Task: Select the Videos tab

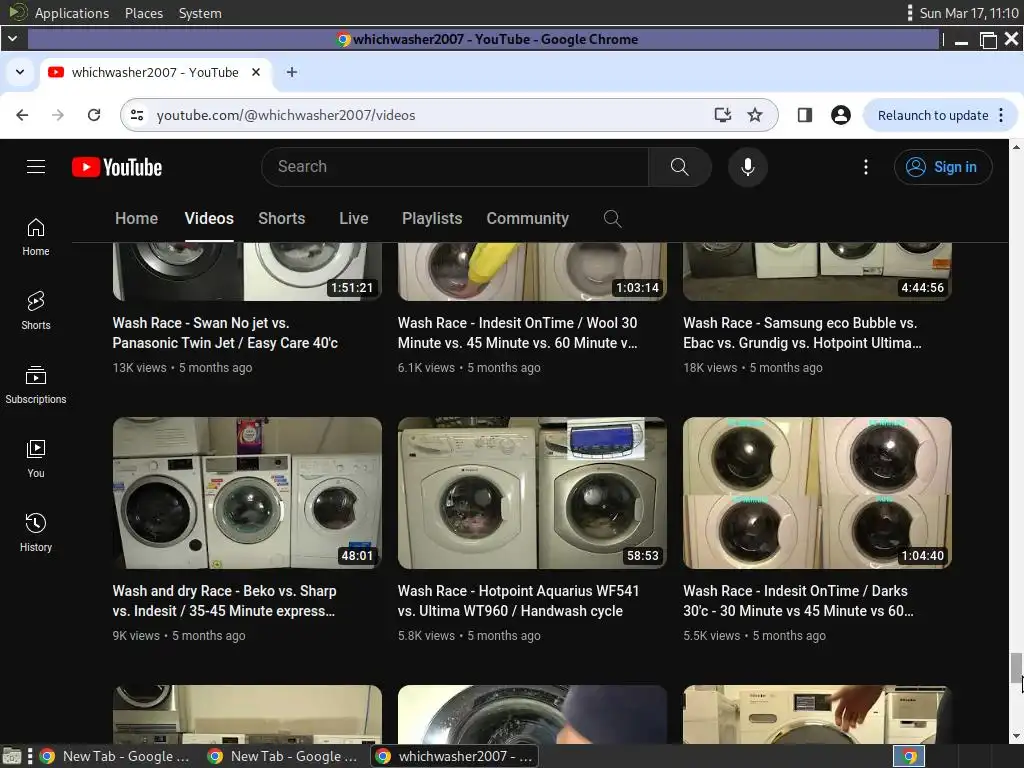Action: click(209, 218)
